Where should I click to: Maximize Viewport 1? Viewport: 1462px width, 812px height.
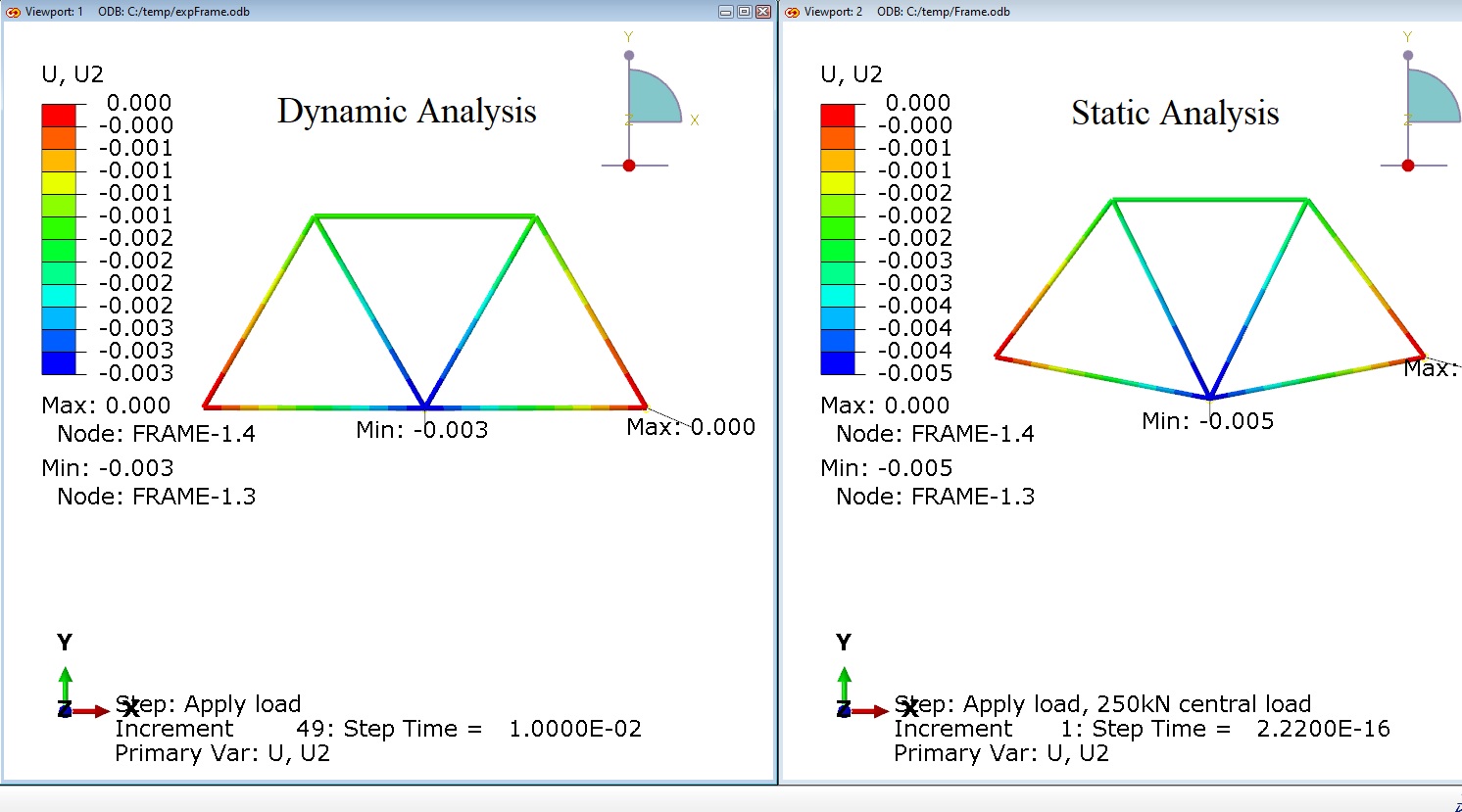click(x=745, y=12)
